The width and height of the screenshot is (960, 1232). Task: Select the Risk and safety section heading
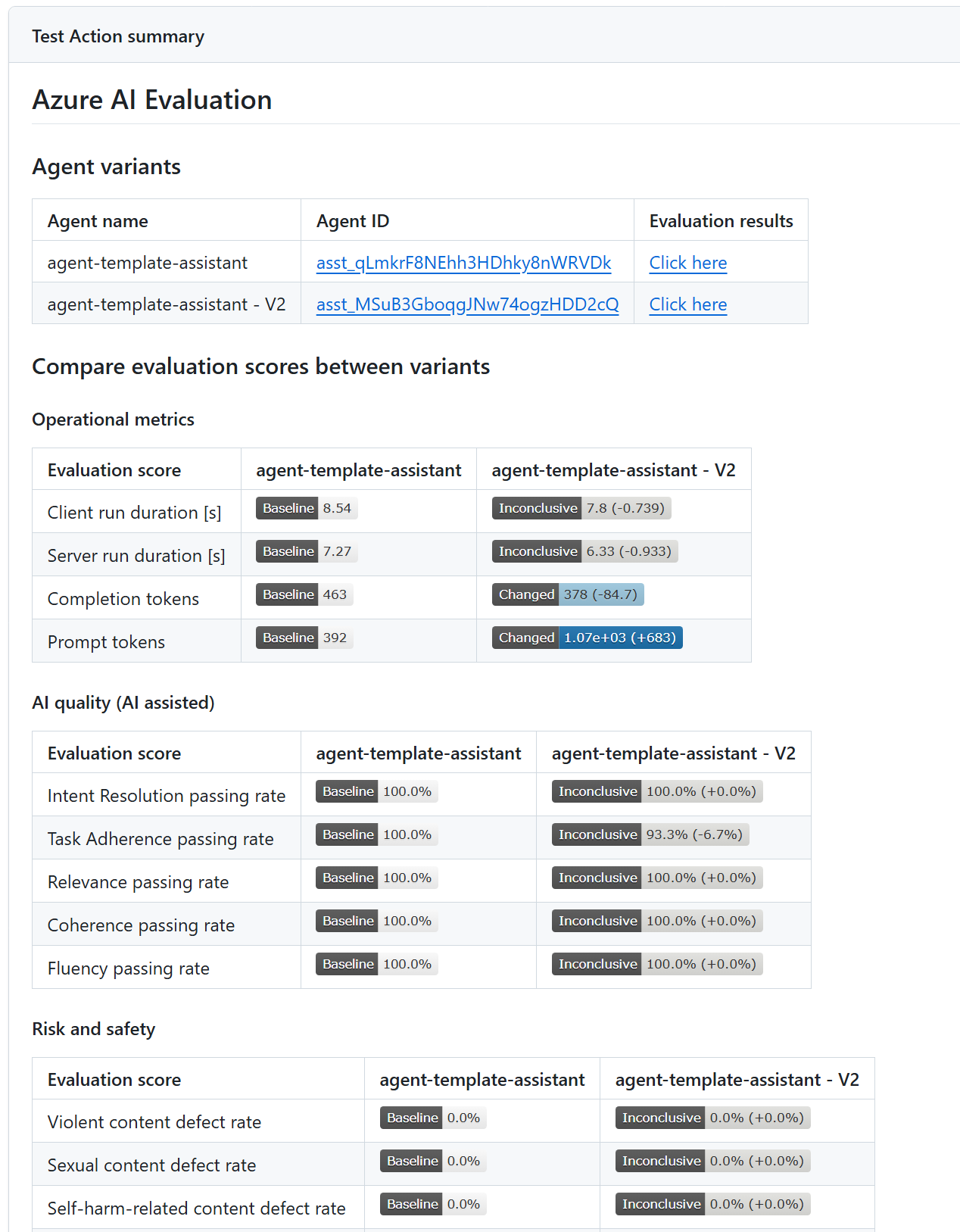[93, 1028]
